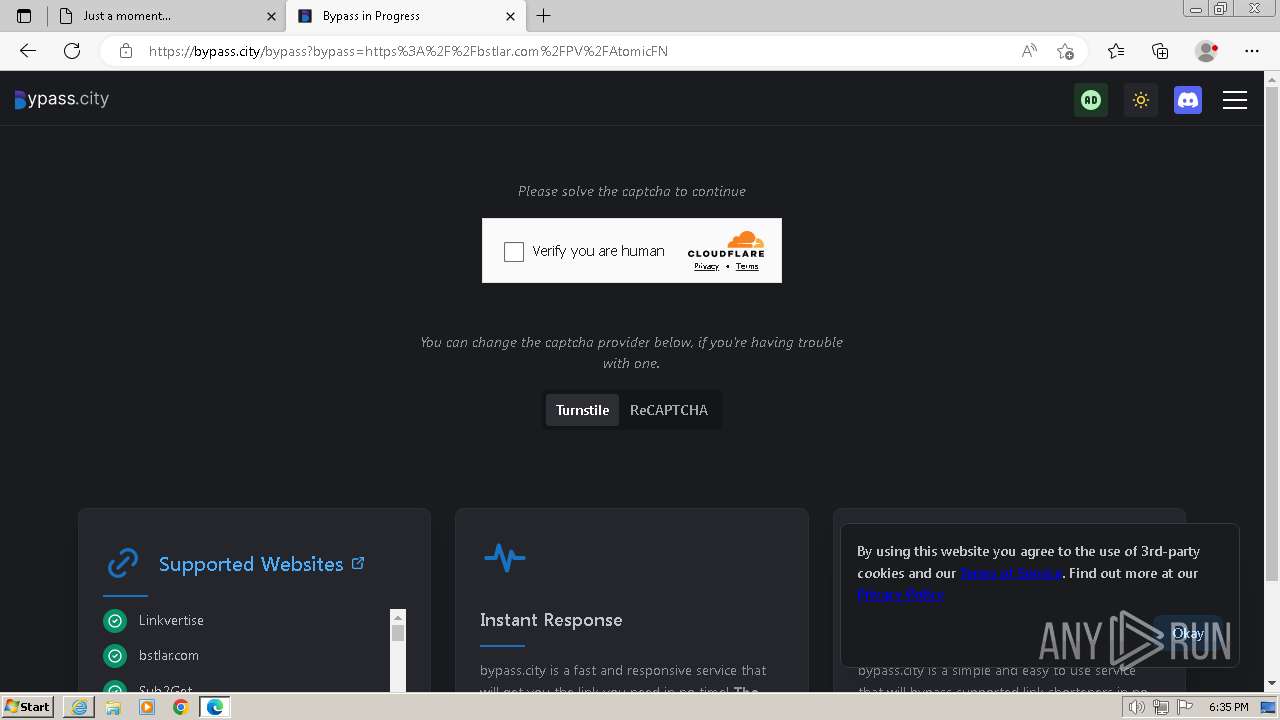Click the external link icon beside Supported Websites

[x=358, y=563]
